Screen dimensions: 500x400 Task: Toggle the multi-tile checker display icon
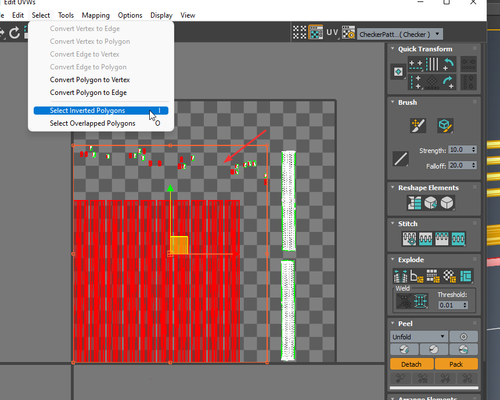(299, 33)
